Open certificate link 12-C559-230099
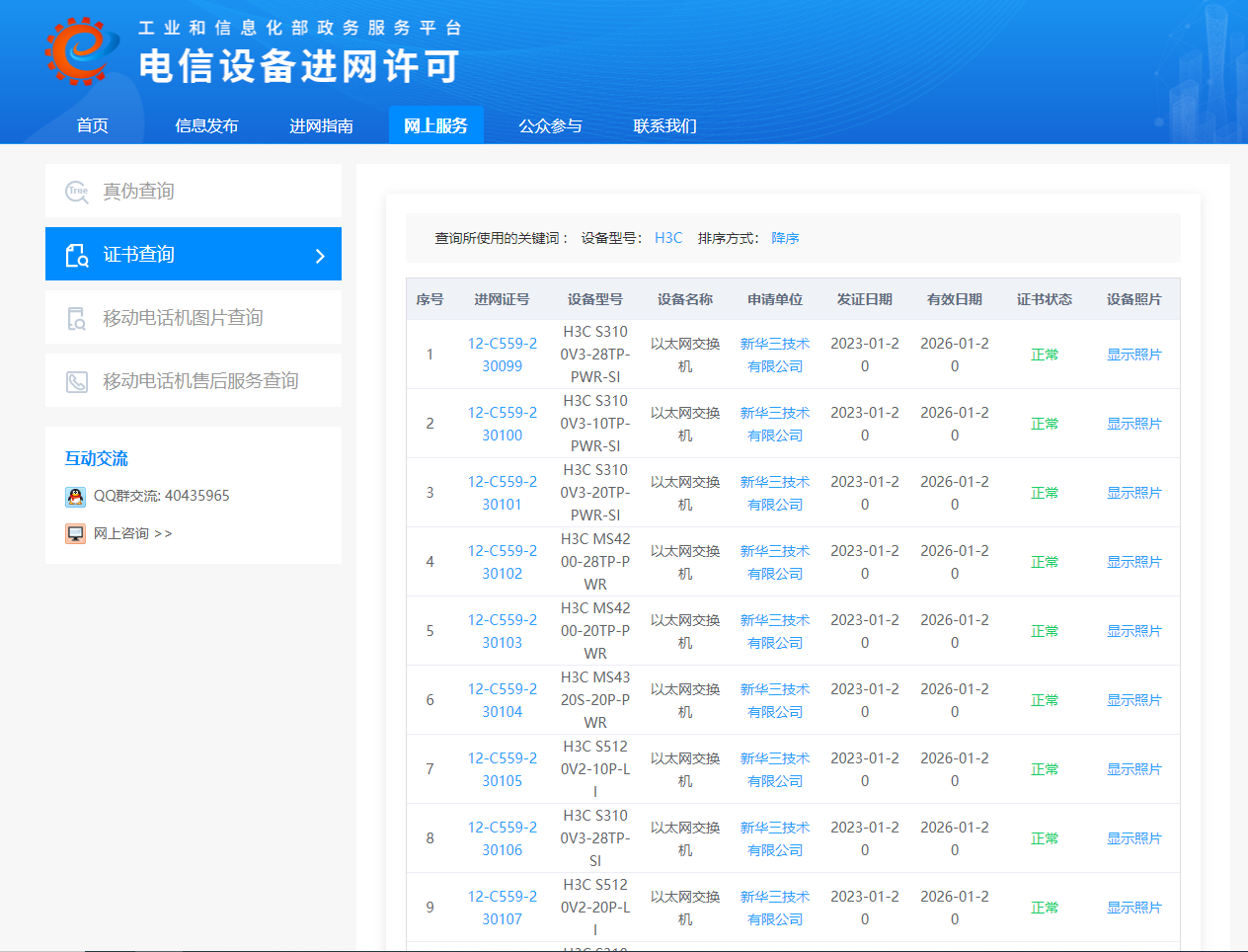The height and width of the screenshot is (952, 1248). 503,355
